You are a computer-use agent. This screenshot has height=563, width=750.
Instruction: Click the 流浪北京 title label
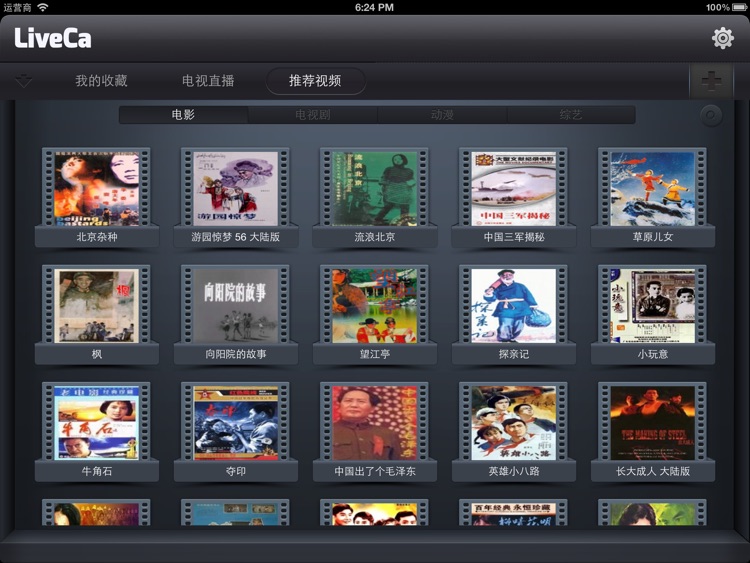(x=375, y=237)
